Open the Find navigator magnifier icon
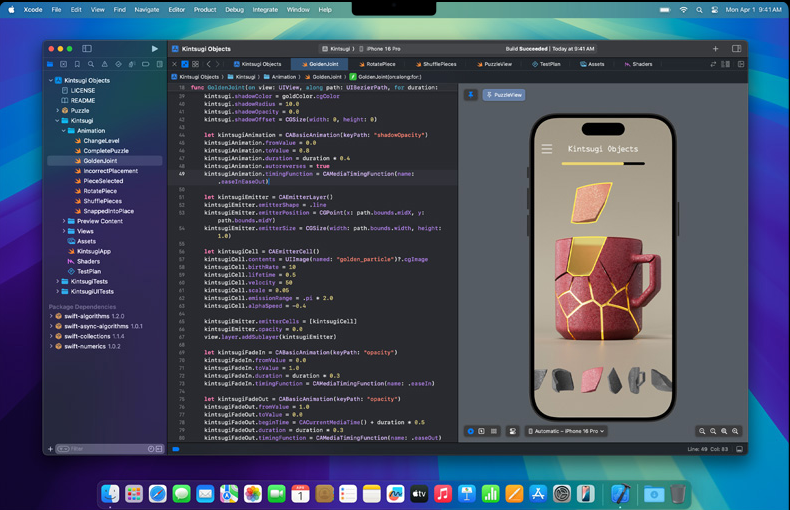 pyautogui.click(x=91, y=65)
